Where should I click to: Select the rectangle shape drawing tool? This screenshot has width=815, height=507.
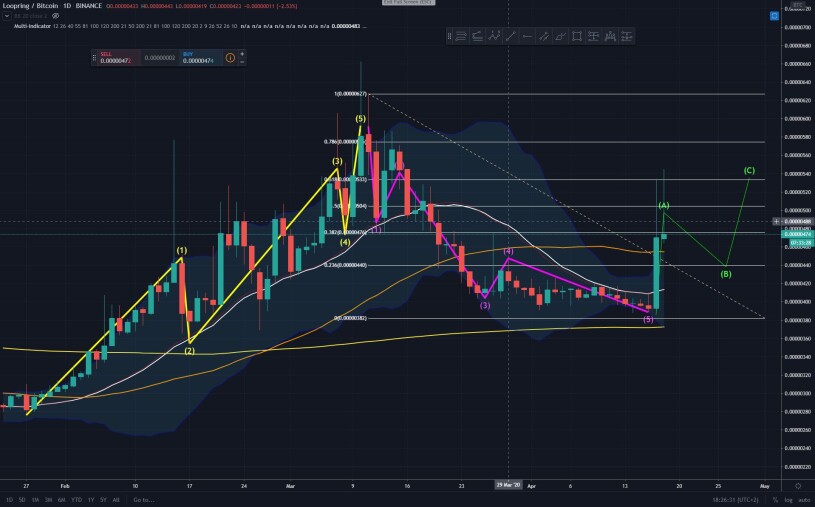point(577,36)
